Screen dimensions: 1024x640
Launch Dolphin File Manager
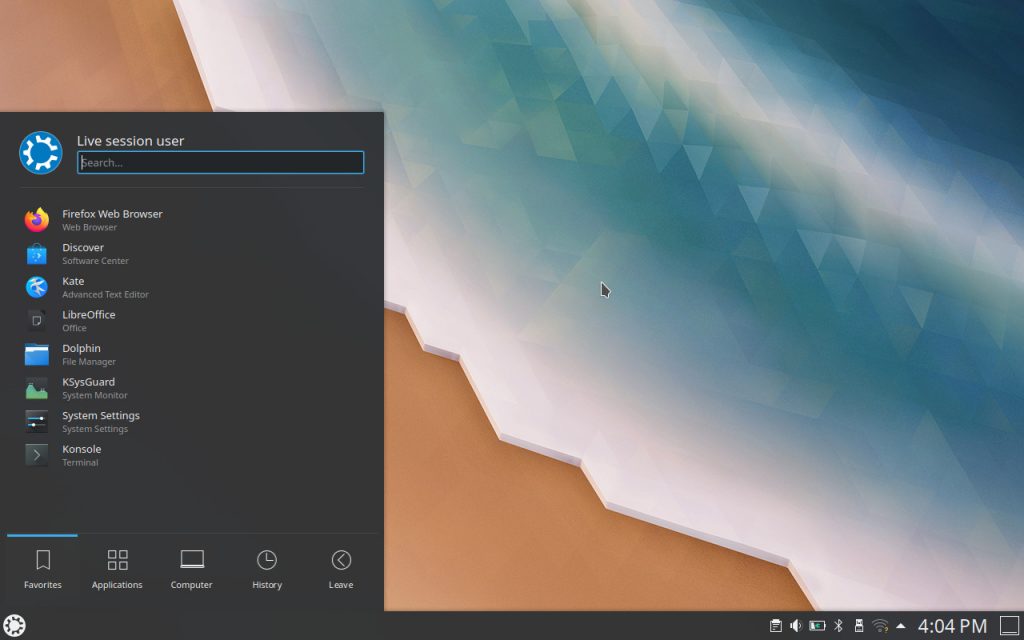pyautogui.click(x=192, y=355)
